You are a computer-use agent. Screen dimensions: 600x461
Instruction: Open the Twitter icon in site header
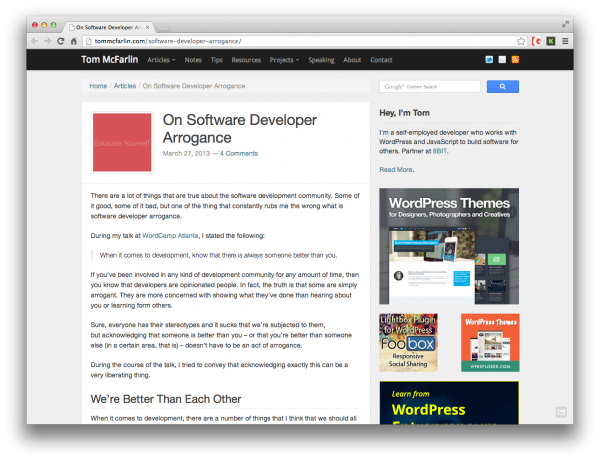tap(489, 59)
